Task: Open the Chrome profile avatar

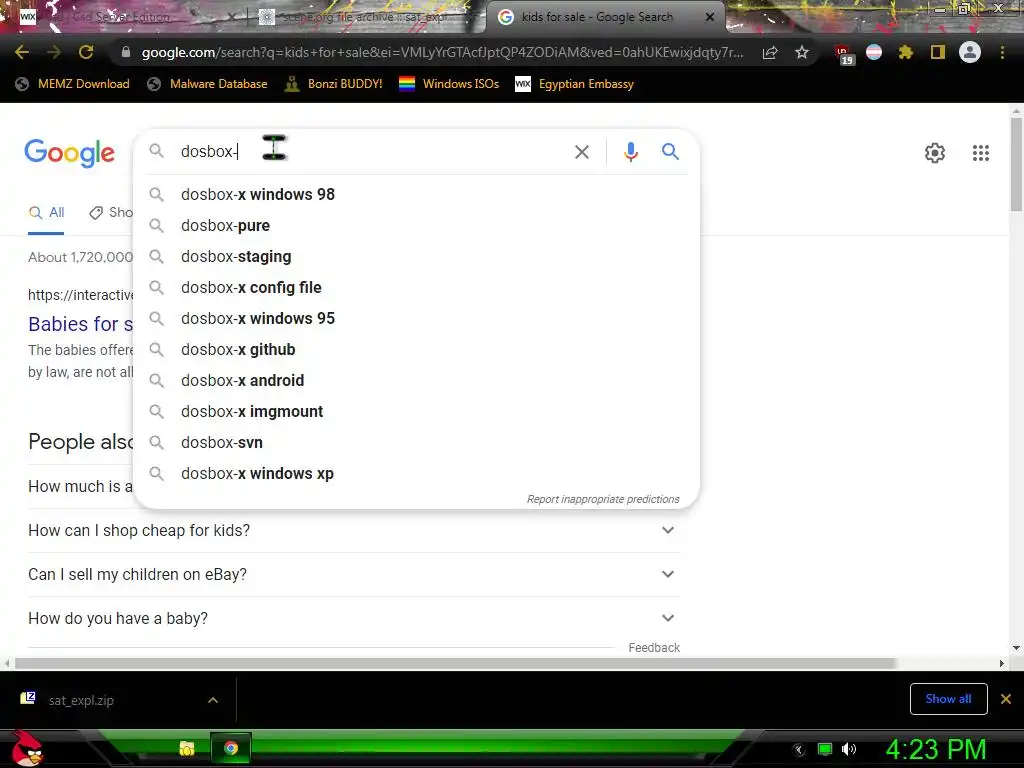Action: [x=970, y=52]
